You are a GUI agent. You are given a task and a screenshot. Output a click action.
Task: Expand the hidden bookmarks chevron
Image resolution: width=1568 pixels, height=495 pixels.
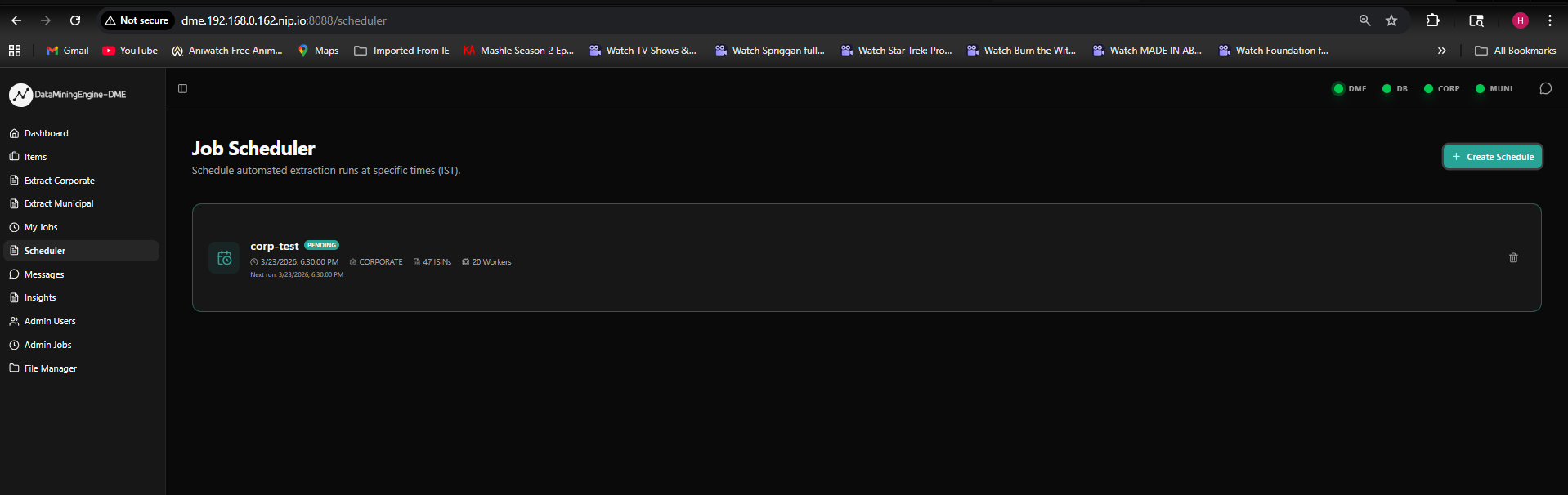point(1441,51)
